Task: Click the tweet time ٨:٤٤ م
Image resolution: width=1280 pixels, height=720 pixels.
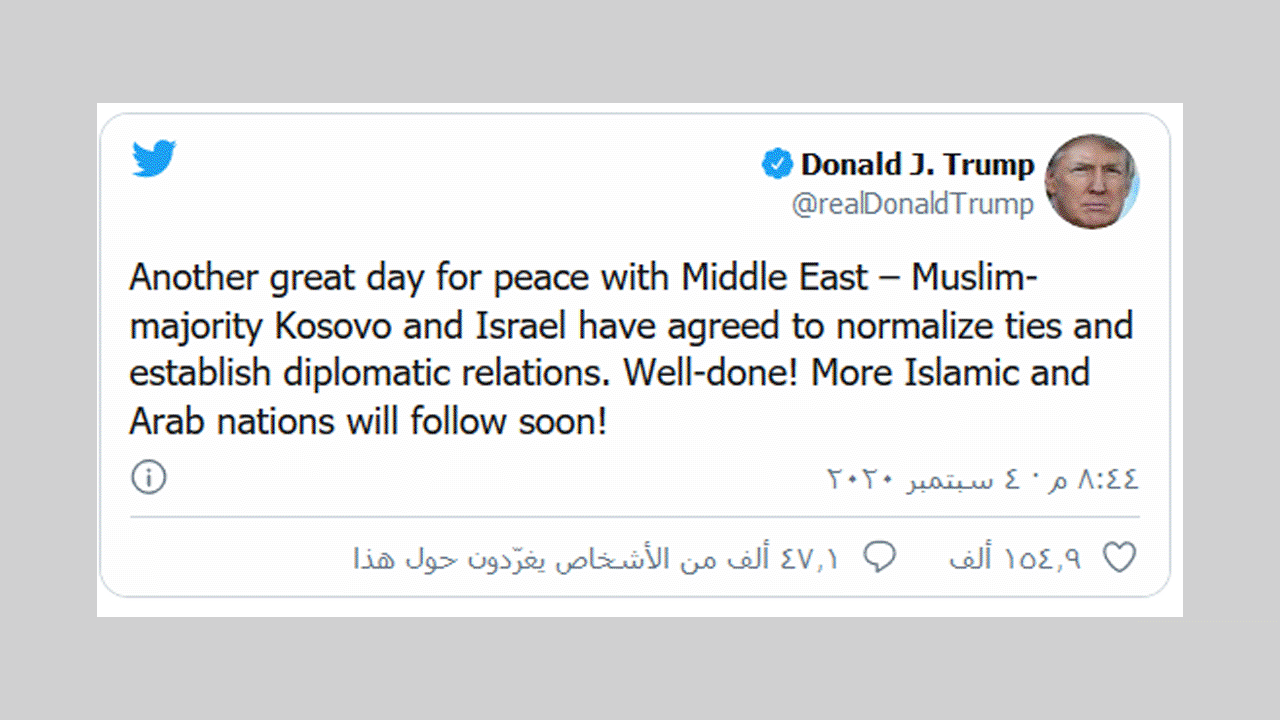Action: point(1099,480)
